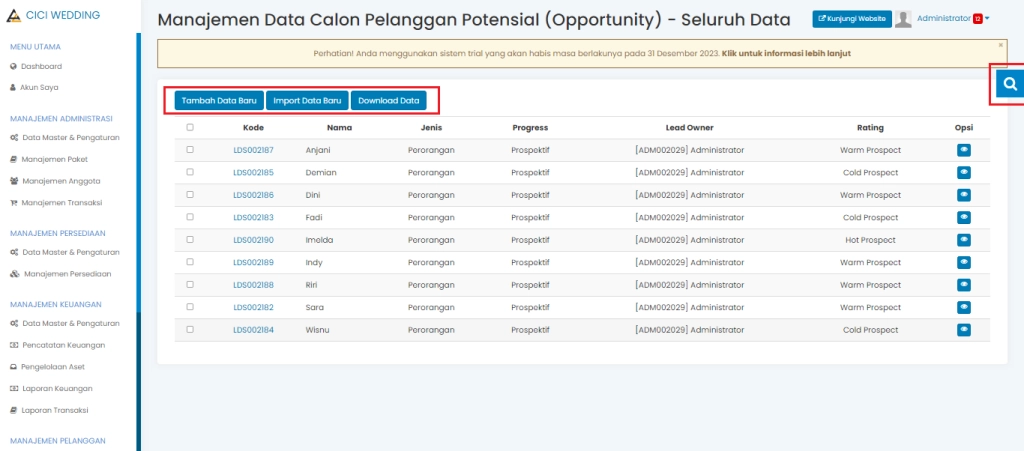
Task: Open Pencatatan Keuangan in sidebar
Action: [57, 345]
